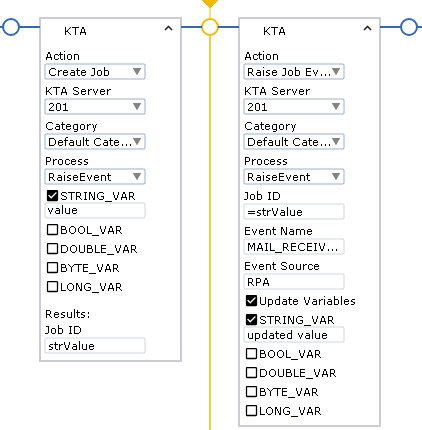Collapse the left KTA Create Job panel

[x=168, y=29]
